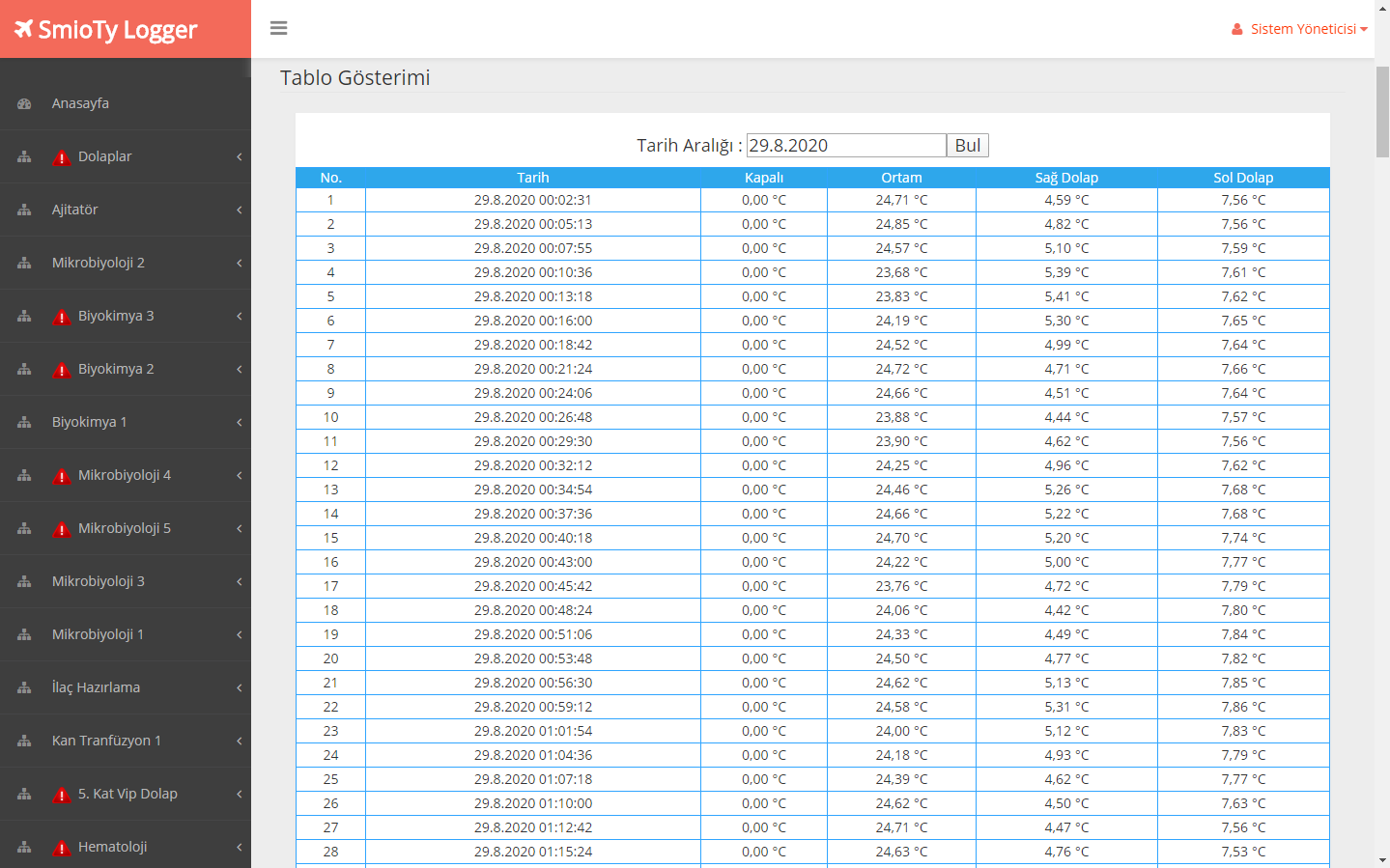Expand the İlaç Hazırlama chevron
The width and height of the screenshot is (1390, 868).
239,687
